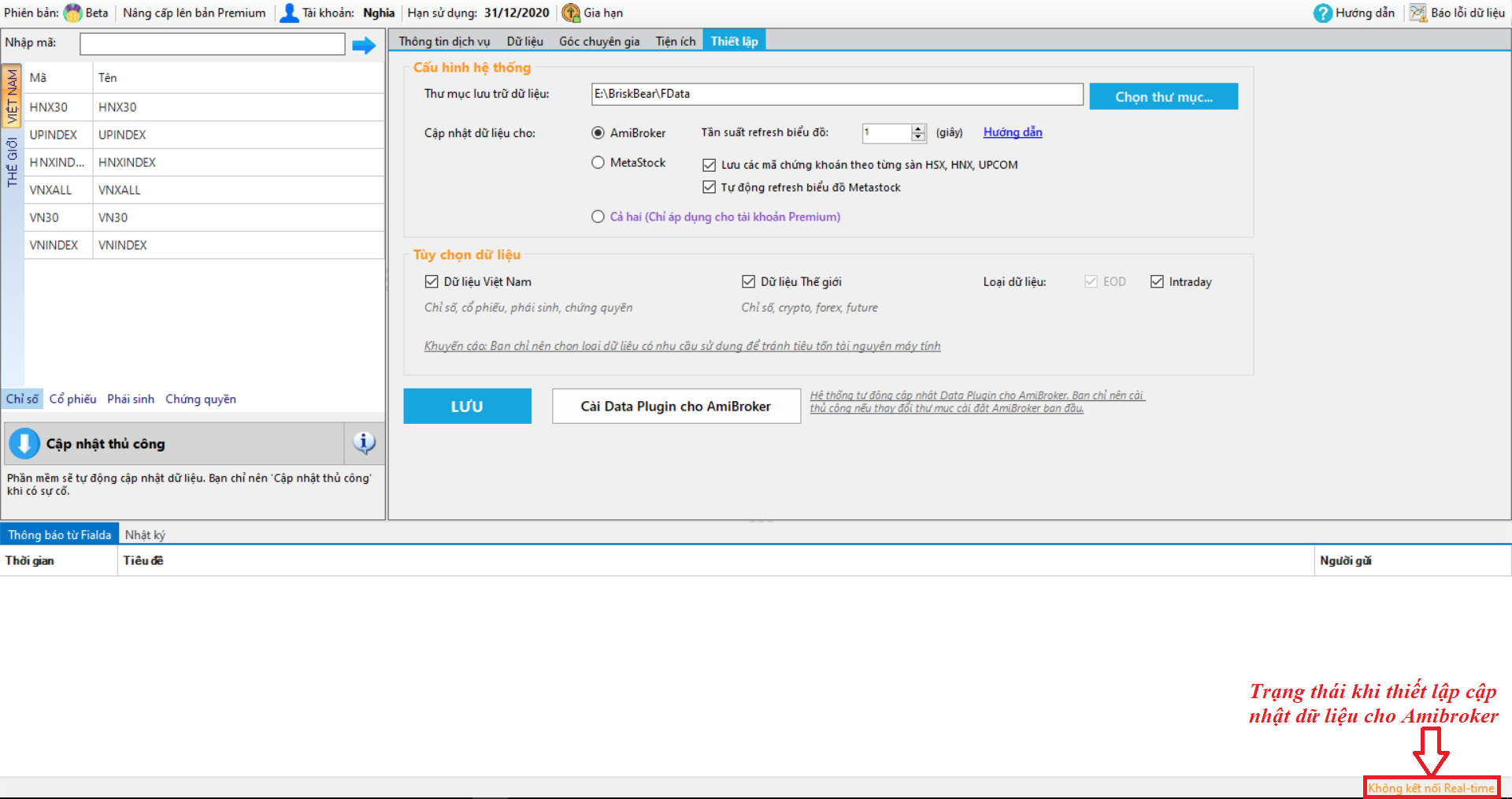Image resolution: width=1512 pixels, height=799 pixels.
Task: Click the Nhập mã input field
Action: pyautogui.click(x=212, y=44)
